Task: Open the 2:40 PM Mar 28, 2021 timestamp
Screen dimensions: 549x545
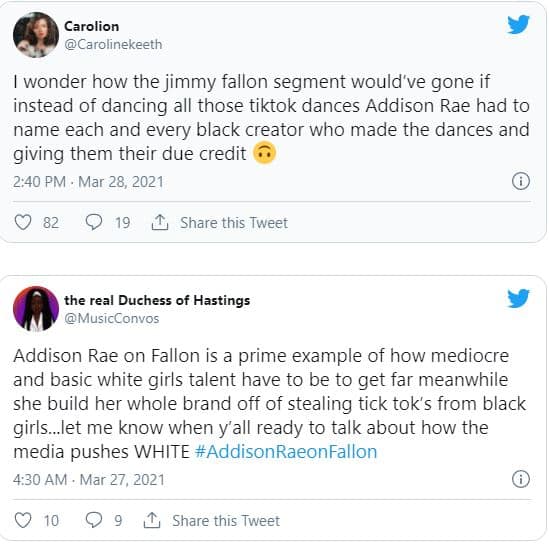Action: [88, 182]
